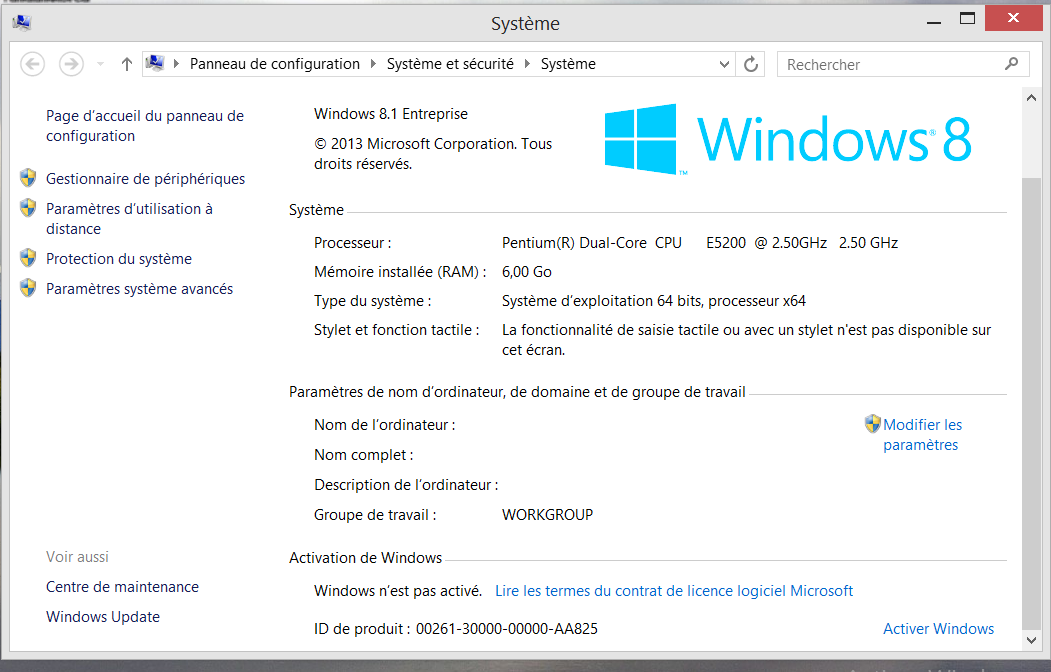This screenshot has height=672, width=1051.
Task: Minimize the Système window
Action: [934, 23]
